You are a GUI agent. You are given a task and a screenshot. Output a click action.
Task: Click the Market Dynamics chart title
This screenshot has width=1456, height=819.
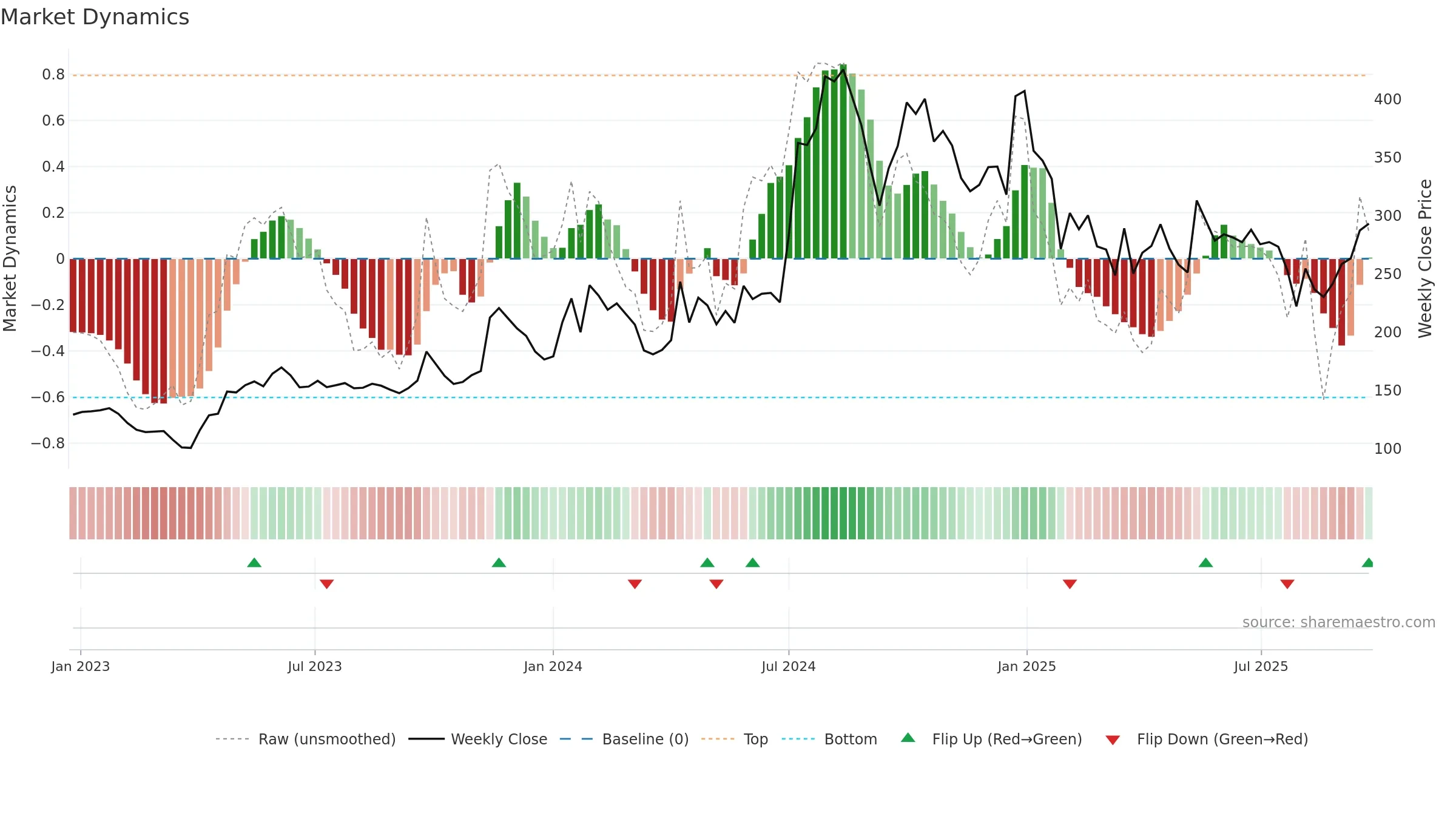pos(95,17)
